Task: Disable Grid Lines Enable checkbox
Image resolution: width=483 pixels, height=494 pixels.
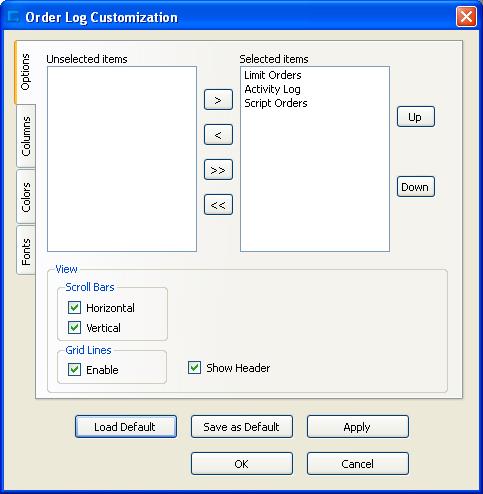Action: (74, 369)
